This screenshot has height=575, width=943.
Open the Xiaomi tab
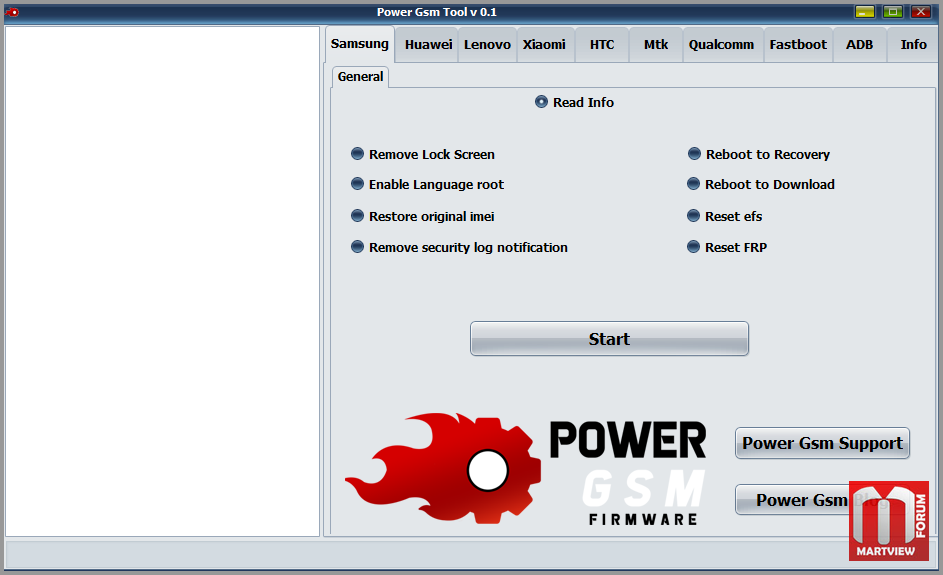(544, 45)
